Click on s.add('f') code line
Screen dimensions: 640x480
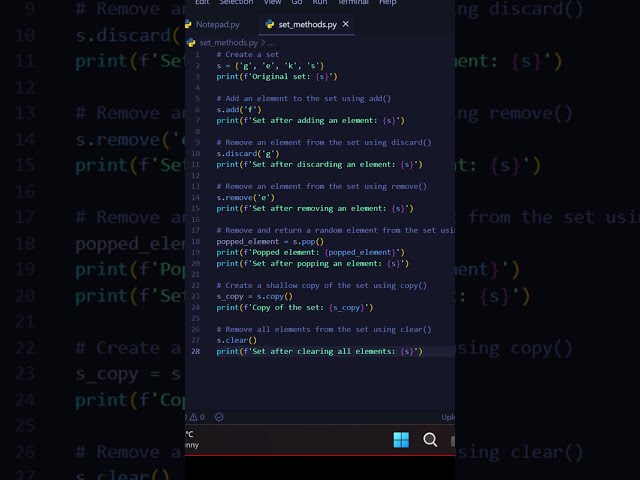239,109
